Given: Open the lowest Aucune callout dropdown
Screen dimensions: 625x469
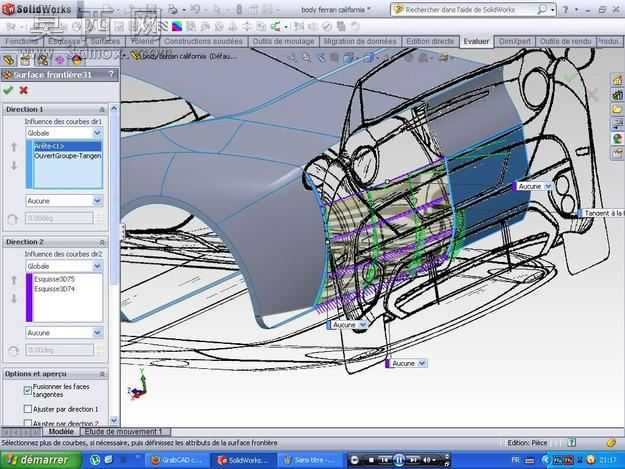Looking at the screenshot, I should [422, 363].
